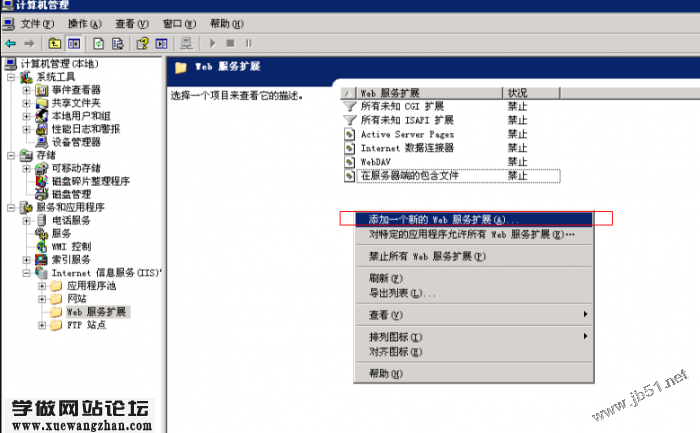
Task: Select the Active Server Pages extension icon
Action: (349, 133)
